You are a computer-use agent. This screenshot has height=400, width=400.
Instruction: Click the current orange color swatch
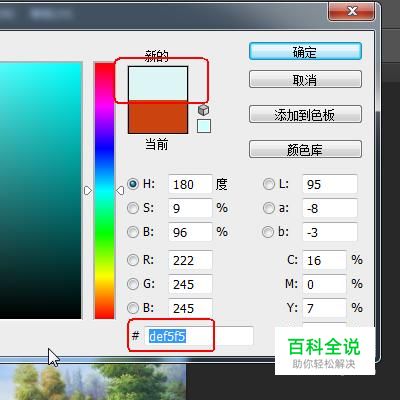[158, 117]
